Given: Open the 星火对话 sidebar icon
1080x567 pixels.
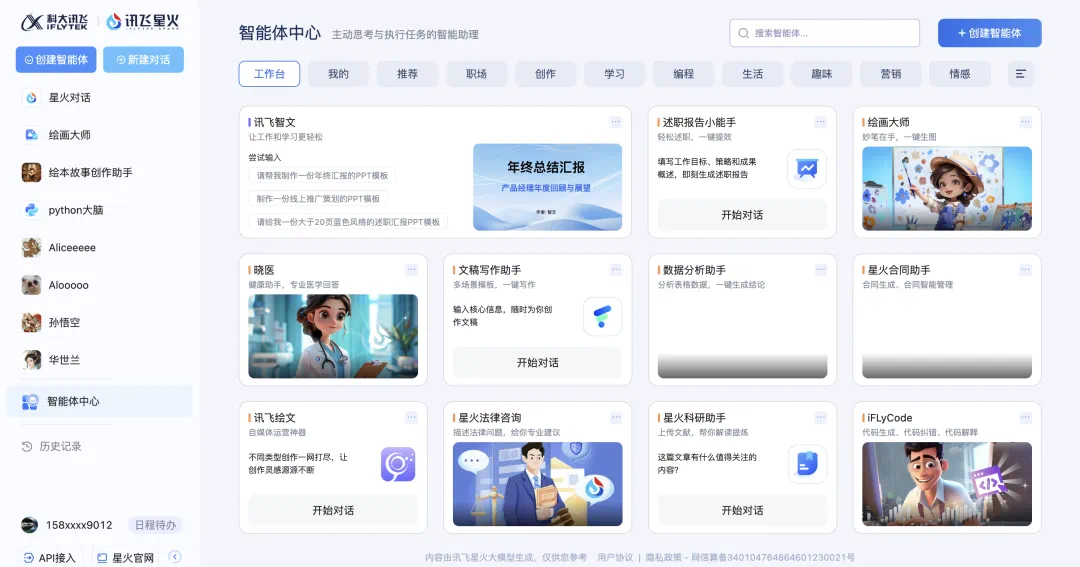Looking at the screenshot, I should coord(31,97).
